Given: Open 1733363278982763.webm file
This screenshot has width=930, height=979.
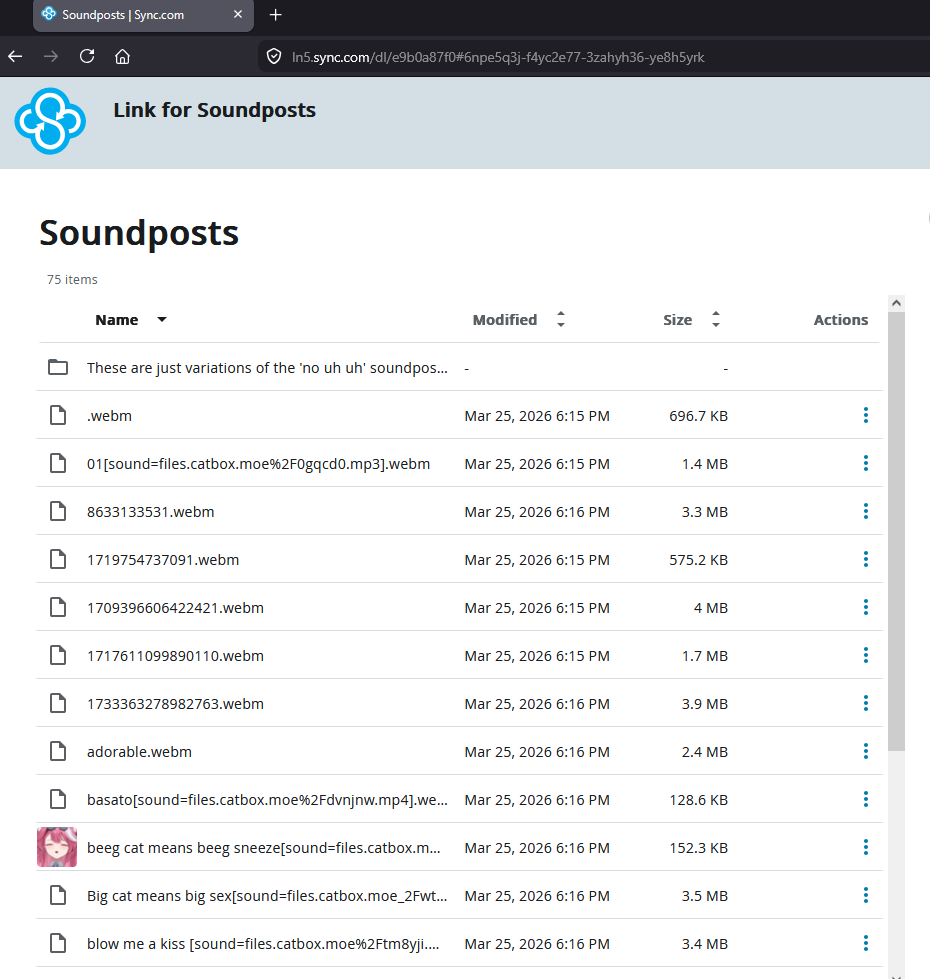Looking at the screenshot, I should (175, 704).
